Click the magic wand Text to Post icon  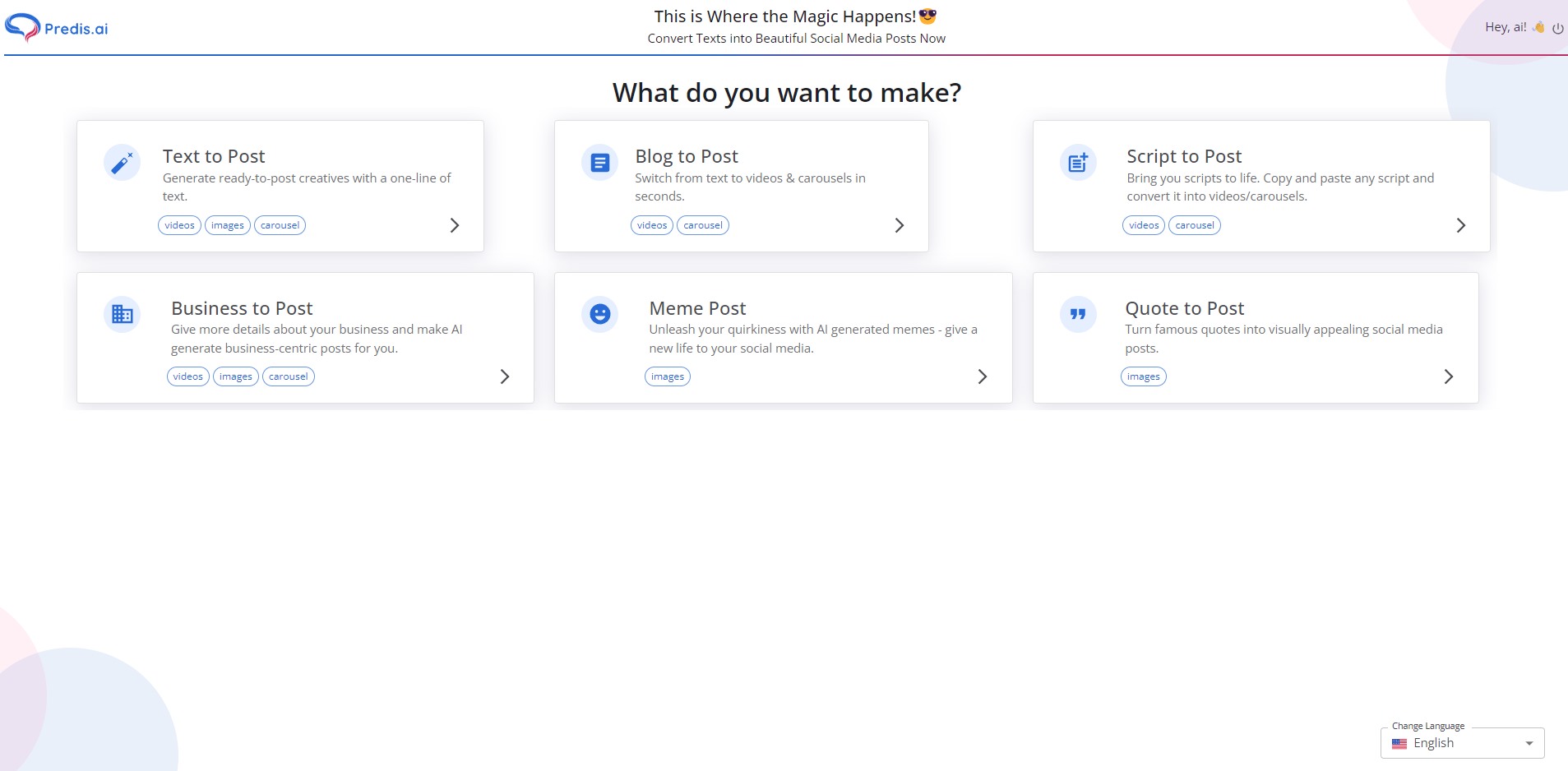click(122, 163)
